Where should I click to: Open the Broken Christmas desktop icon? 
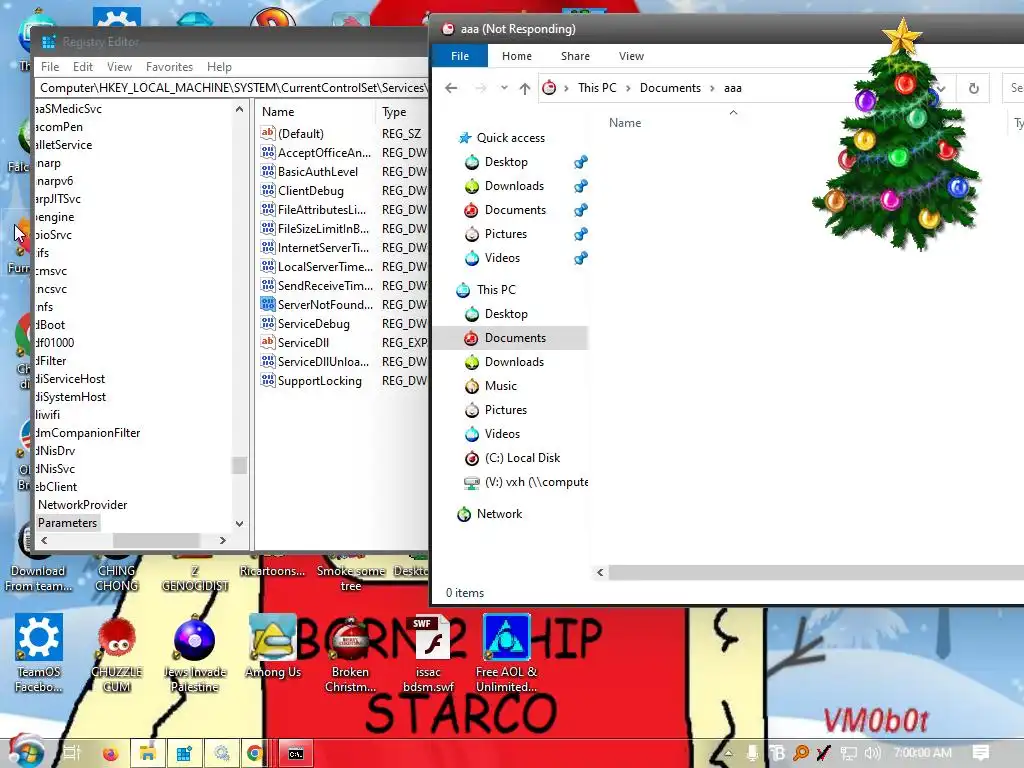coord(350,652)
